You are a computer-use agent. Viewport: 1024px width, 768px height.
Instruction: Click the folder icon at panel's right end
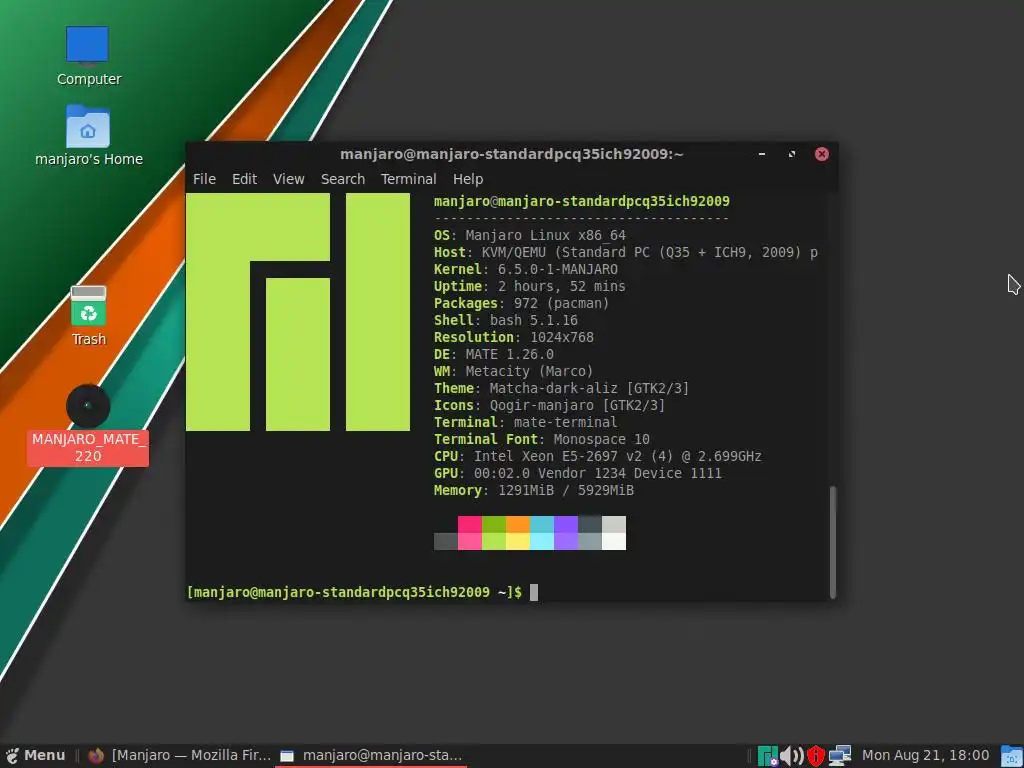(x=1012, y=756)
